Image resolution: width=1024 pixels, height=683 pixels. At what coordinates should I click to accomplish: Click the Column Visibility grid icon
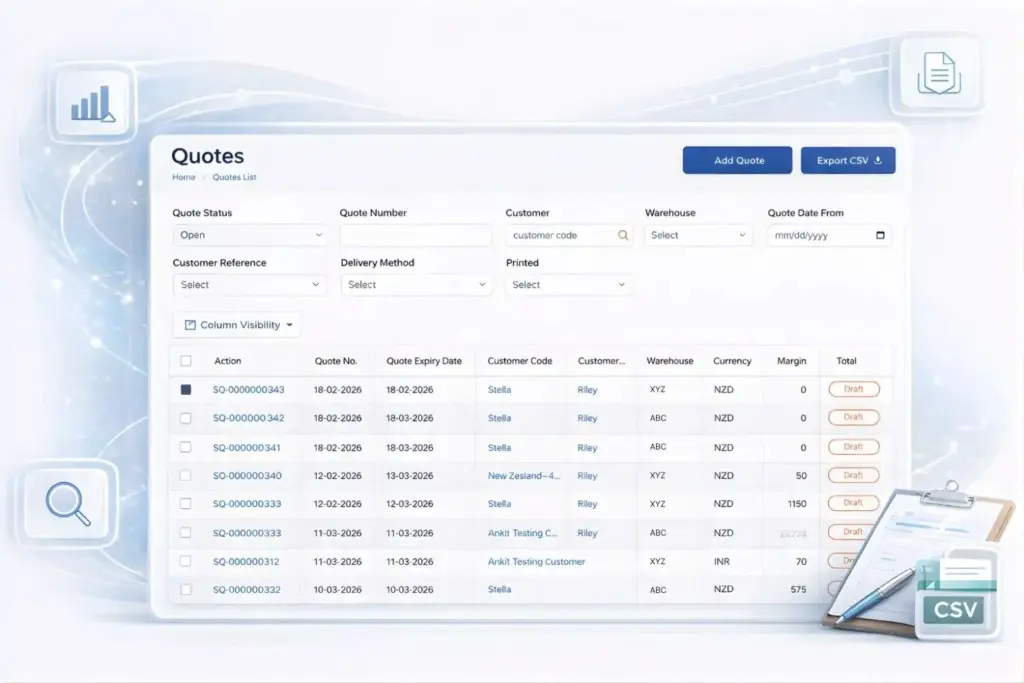[192, 324]
